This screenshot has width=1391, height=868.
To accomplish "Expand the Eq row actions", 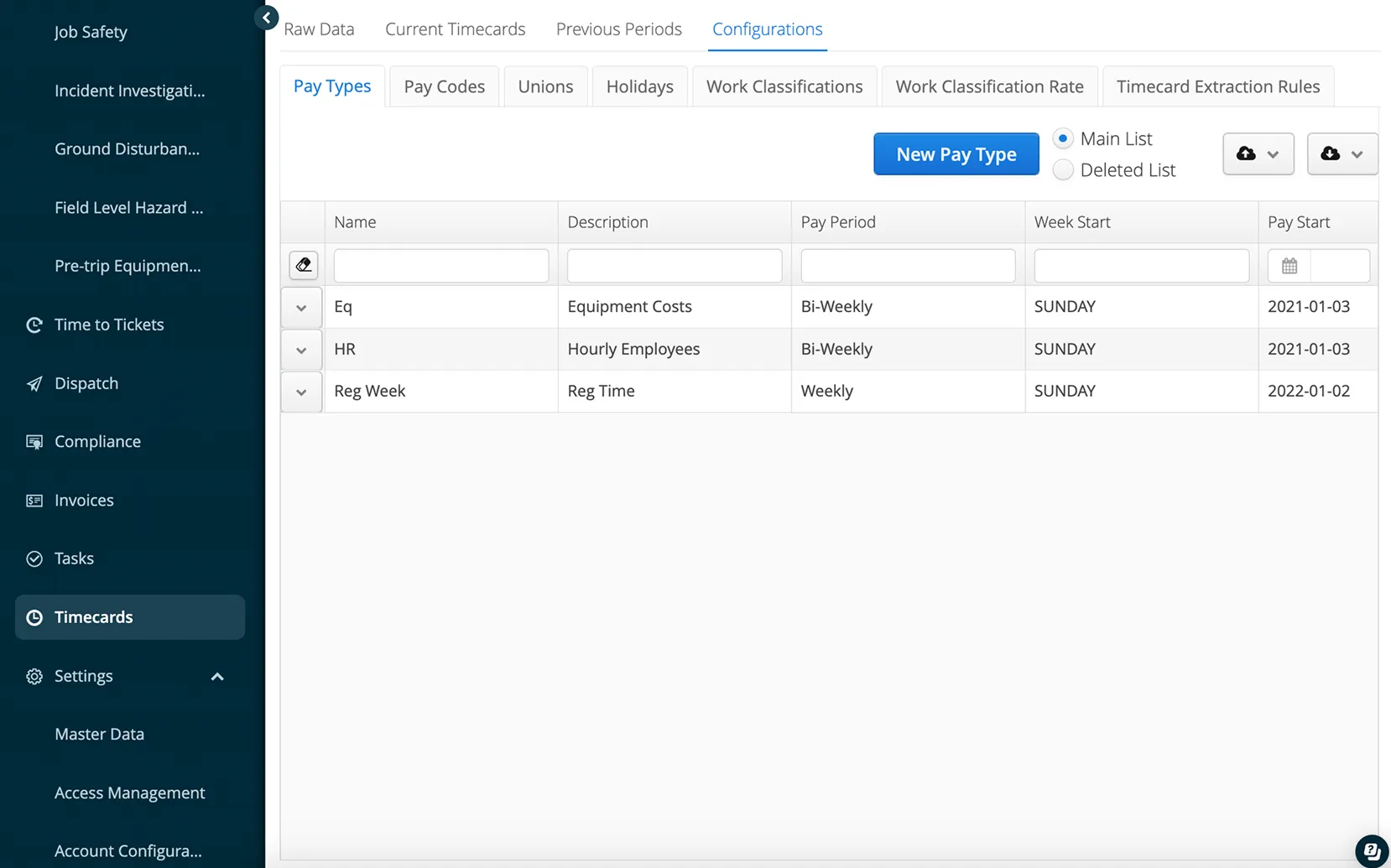I will [x=301, y=308].
